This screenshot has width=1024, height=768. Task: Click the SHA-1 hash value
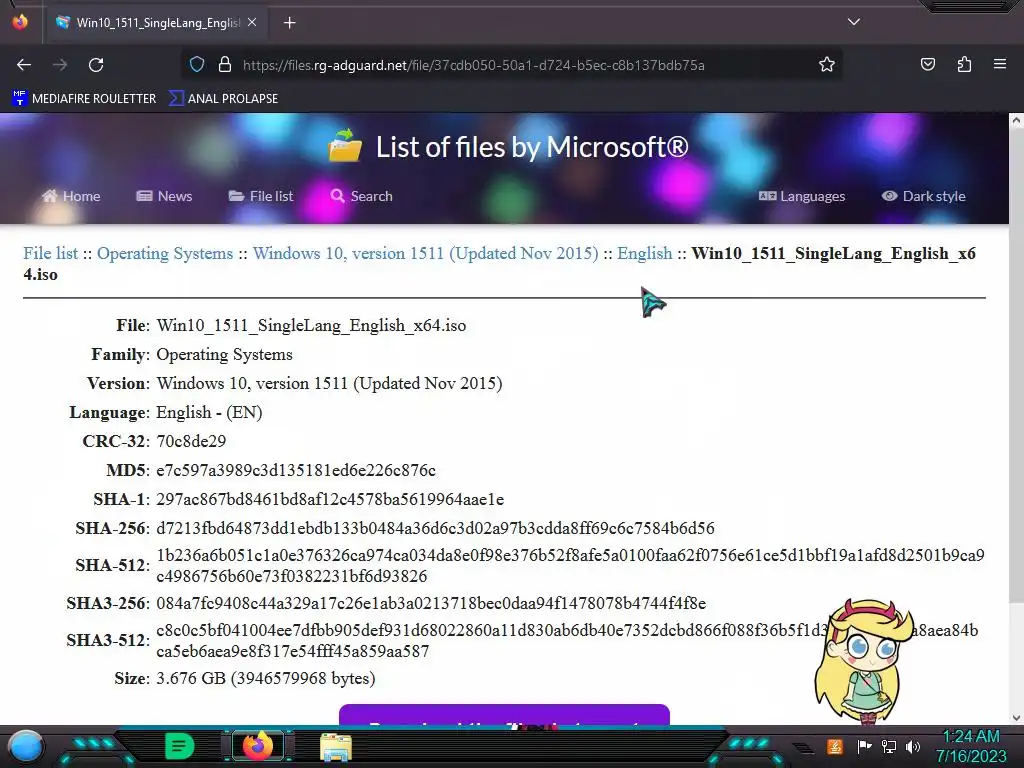pos(330,500)
